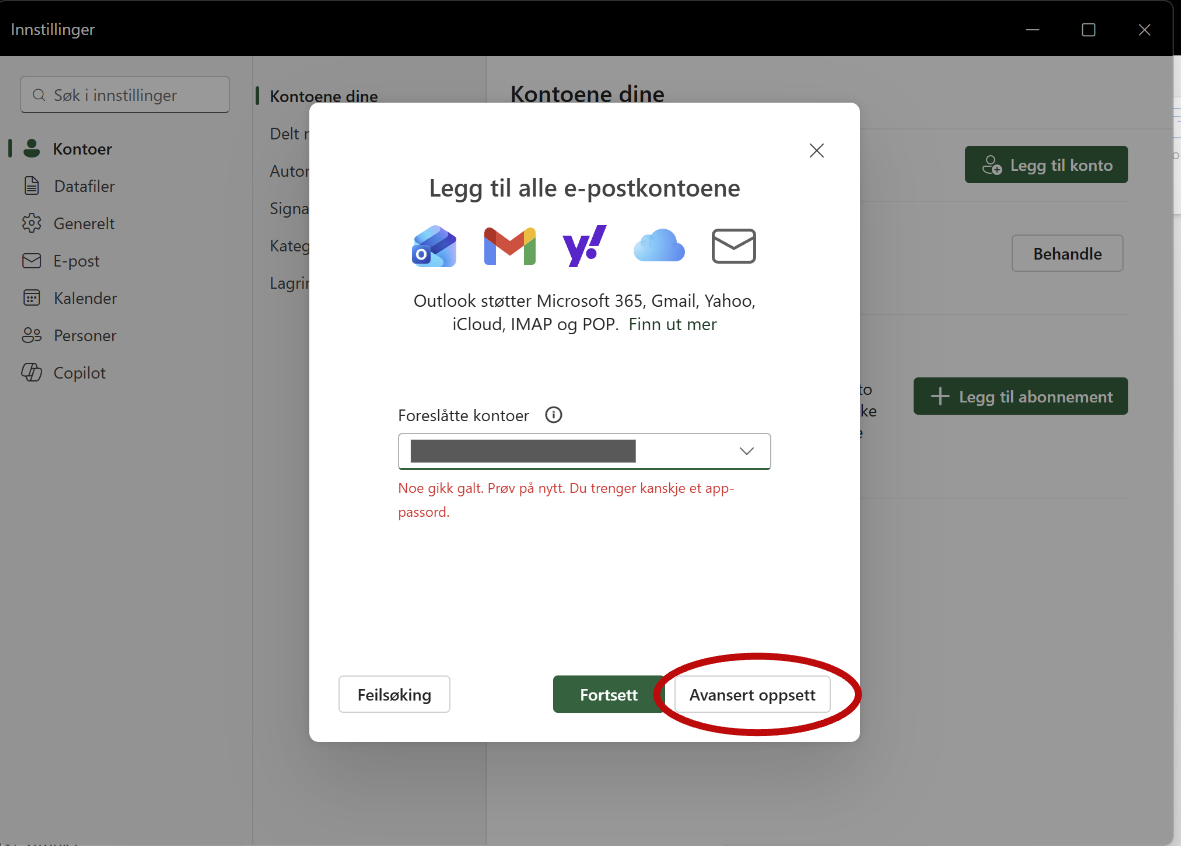Image resolution: width=1181 pixels, height=846 pixels.
Task: Click Legg til abonnement button
Action: pyautogui.click(x=1021, y=396)
